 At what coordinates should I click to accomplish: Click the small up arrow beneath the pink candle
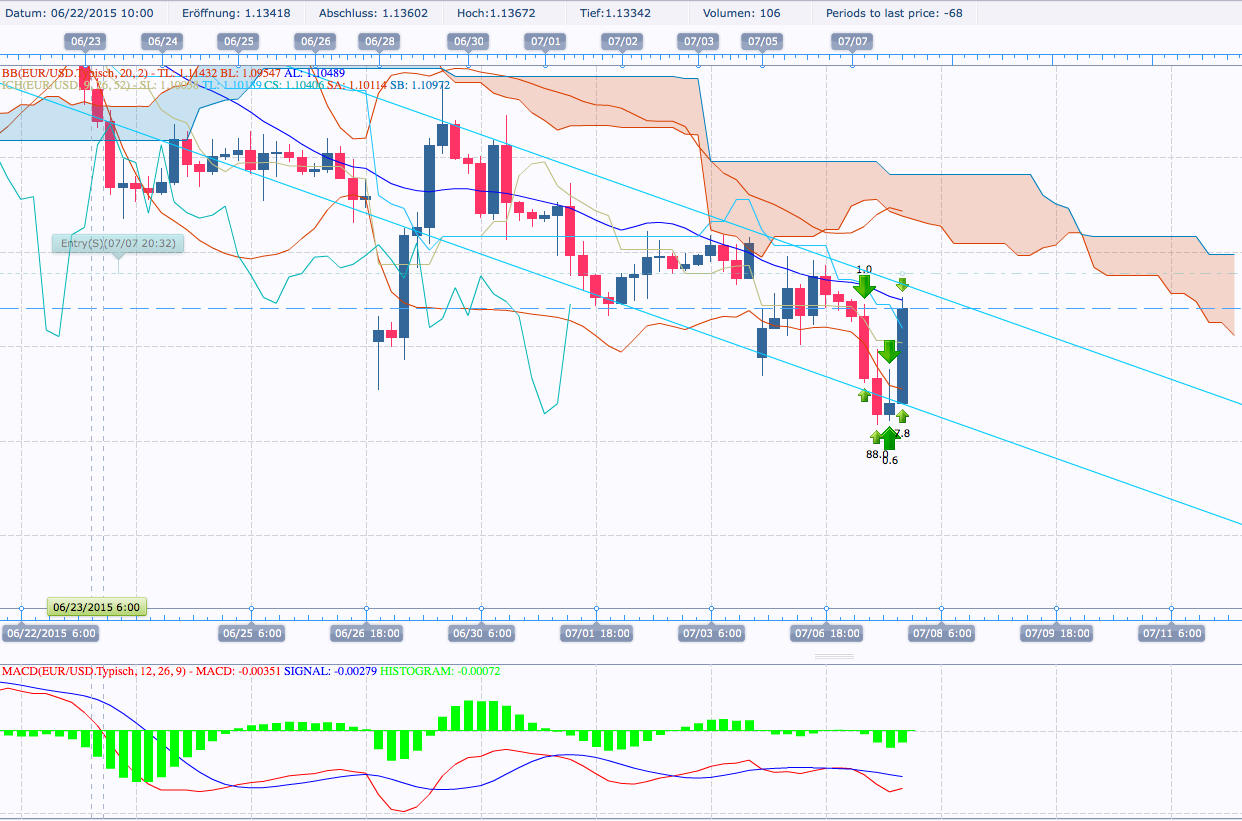point(863,394)
